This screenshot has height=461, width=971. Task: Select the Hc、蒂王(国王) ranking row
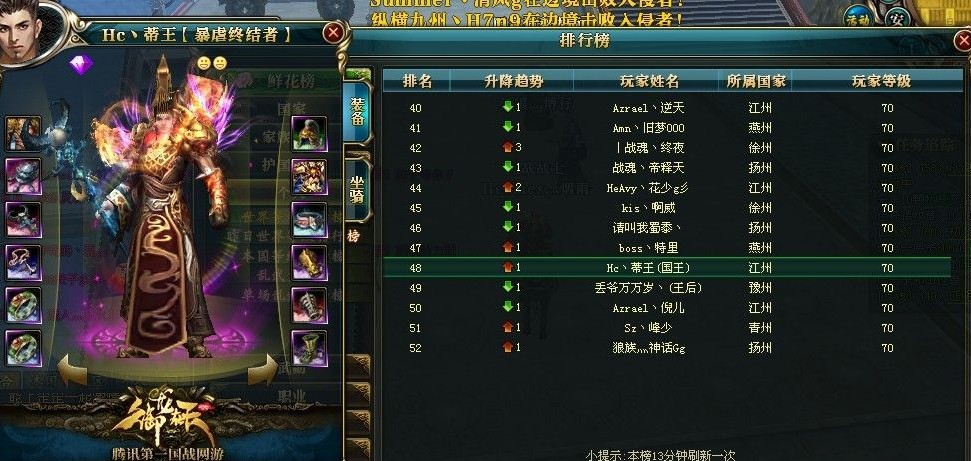click(x=667, y=268)
